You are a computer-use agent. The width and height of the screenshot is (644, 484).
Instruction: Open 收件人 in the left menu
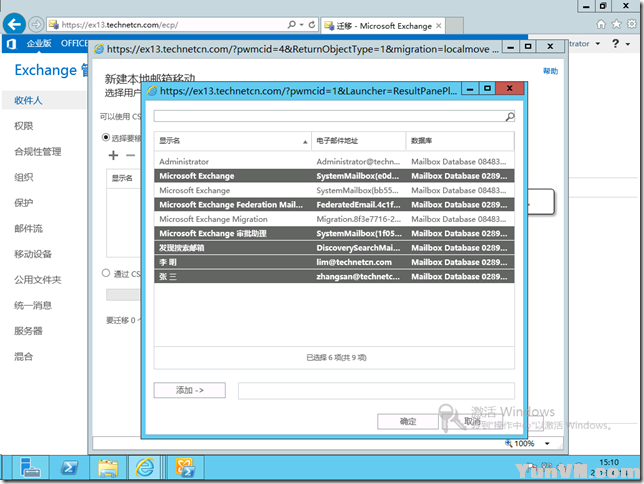tap(28, 100)
